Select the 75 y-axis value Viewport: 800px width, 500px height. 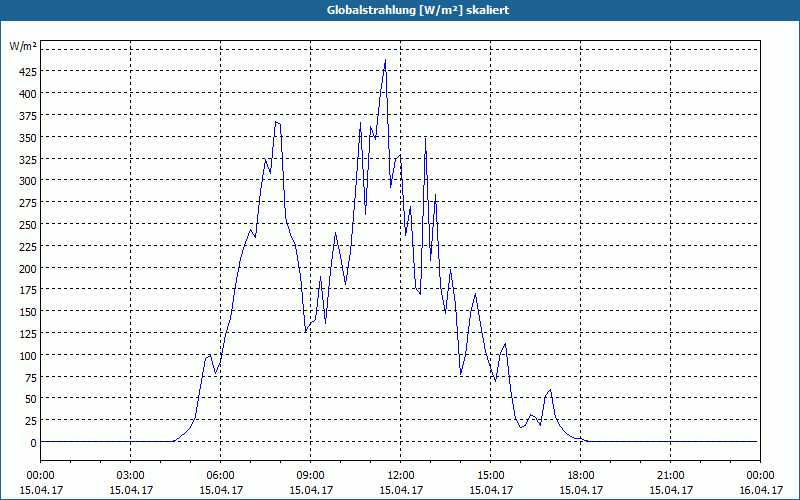click(x=30, y=378)
